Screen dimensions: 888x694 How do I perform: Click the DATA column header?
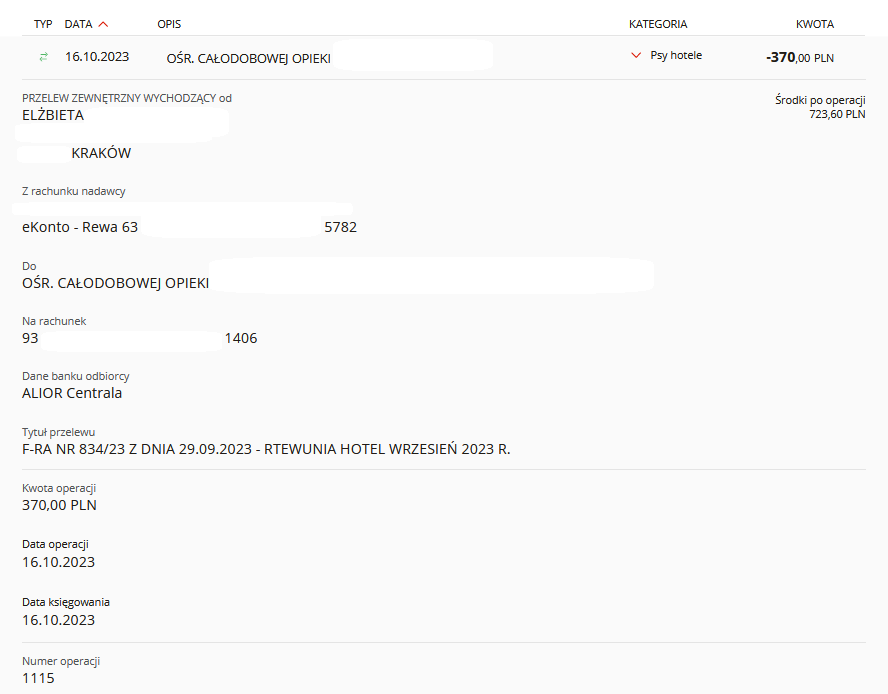point(78,24)
